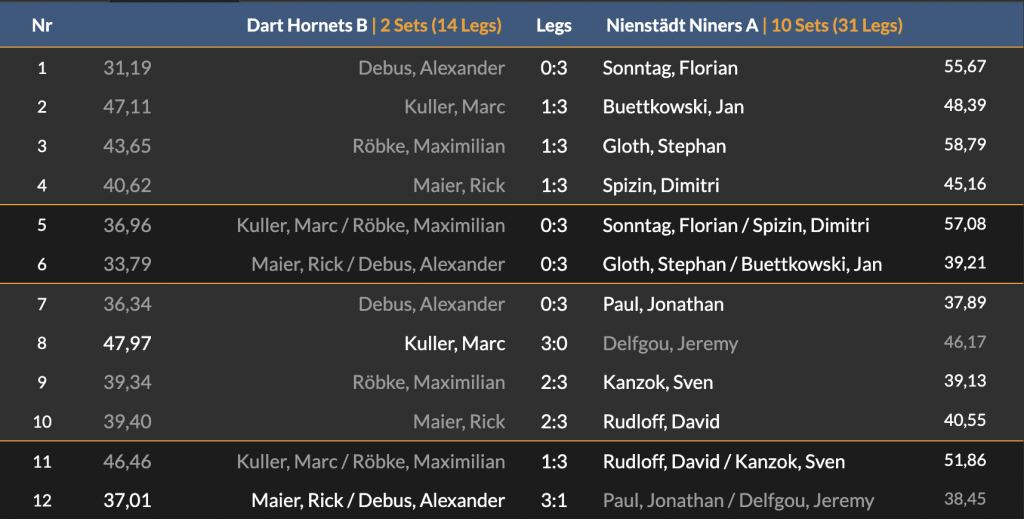The image size is (1024, 519).
Task: Select the 47,97 average for Kuller, Marc
Action: pos(127,344)
